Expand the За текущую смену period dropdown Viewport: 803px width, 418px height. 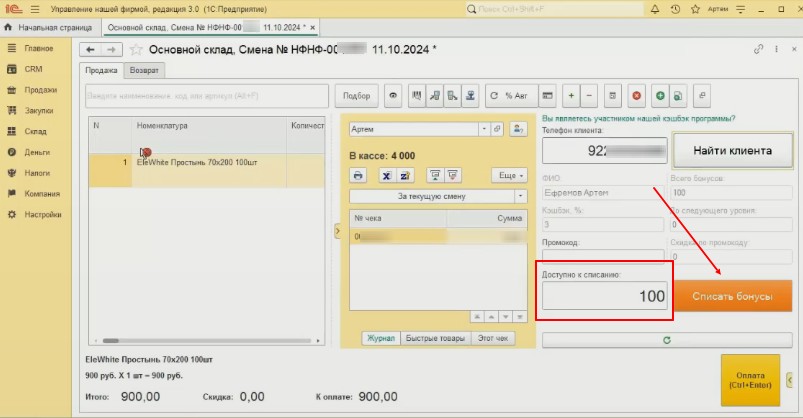(521, 196)
